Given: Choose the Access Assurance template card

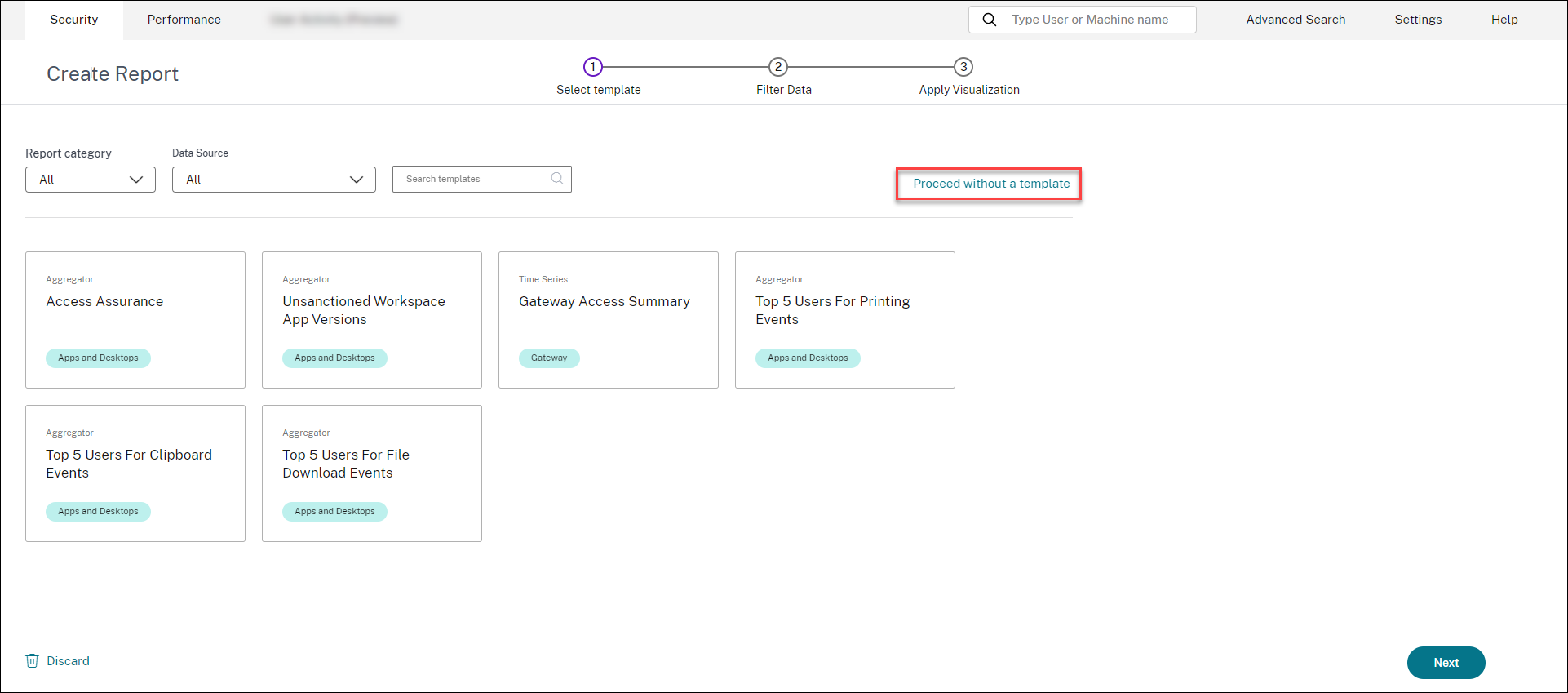Looking at the screenshot, I should coord(135,319).
